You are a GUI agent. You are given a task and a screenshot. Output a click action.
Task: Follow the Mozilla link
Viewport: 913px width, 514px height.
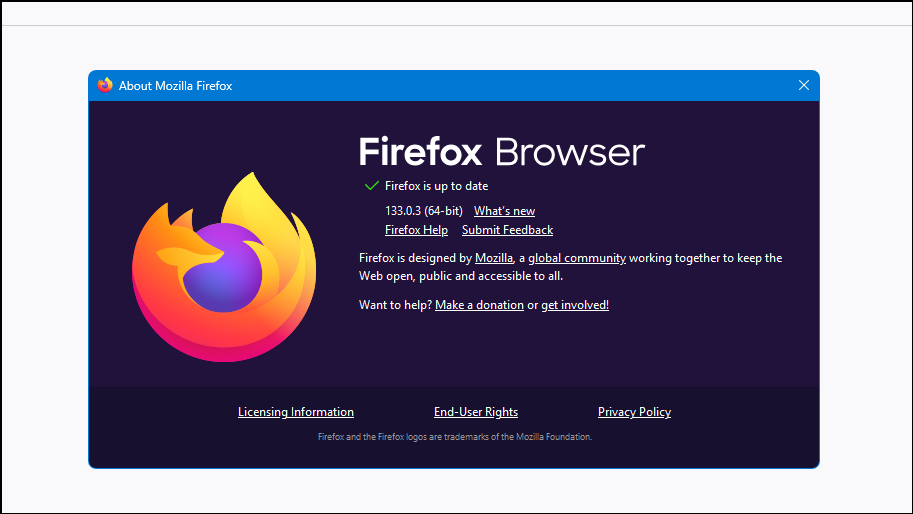point(494,258)
